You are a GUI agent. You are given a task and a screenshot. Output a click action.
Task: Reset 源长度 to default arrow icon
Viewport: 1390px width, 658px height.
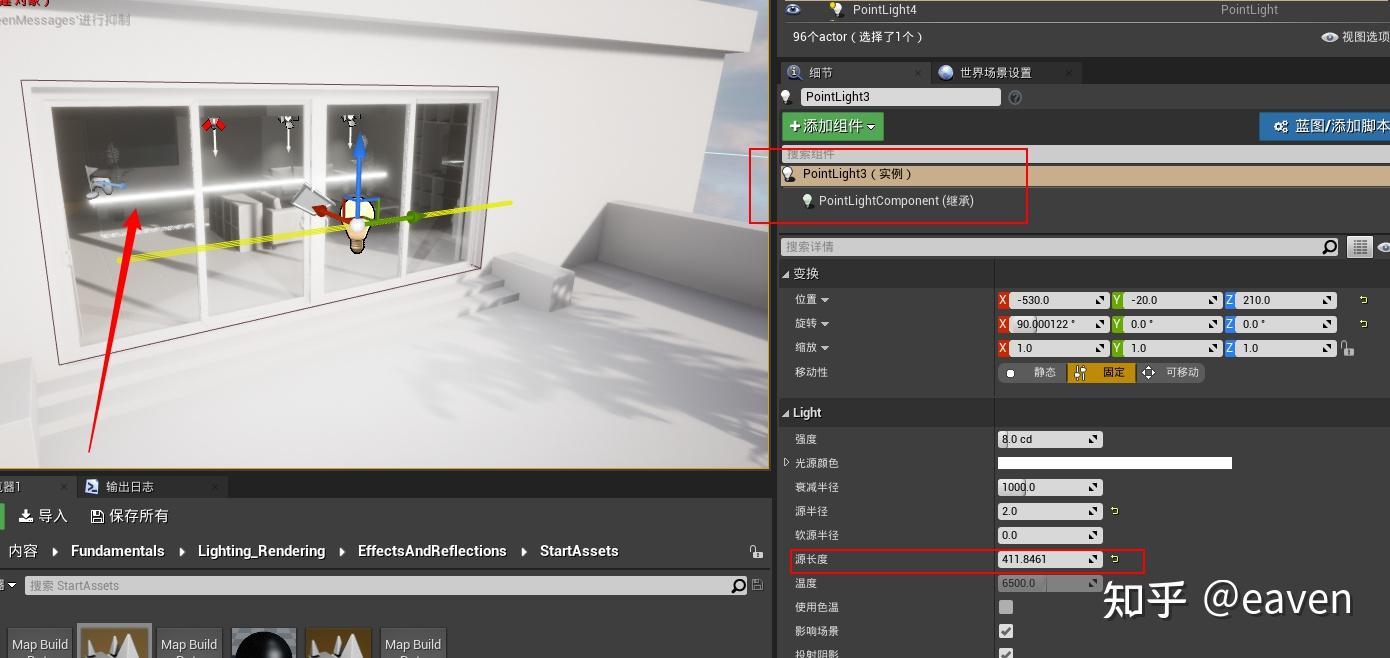[1114, 559]
